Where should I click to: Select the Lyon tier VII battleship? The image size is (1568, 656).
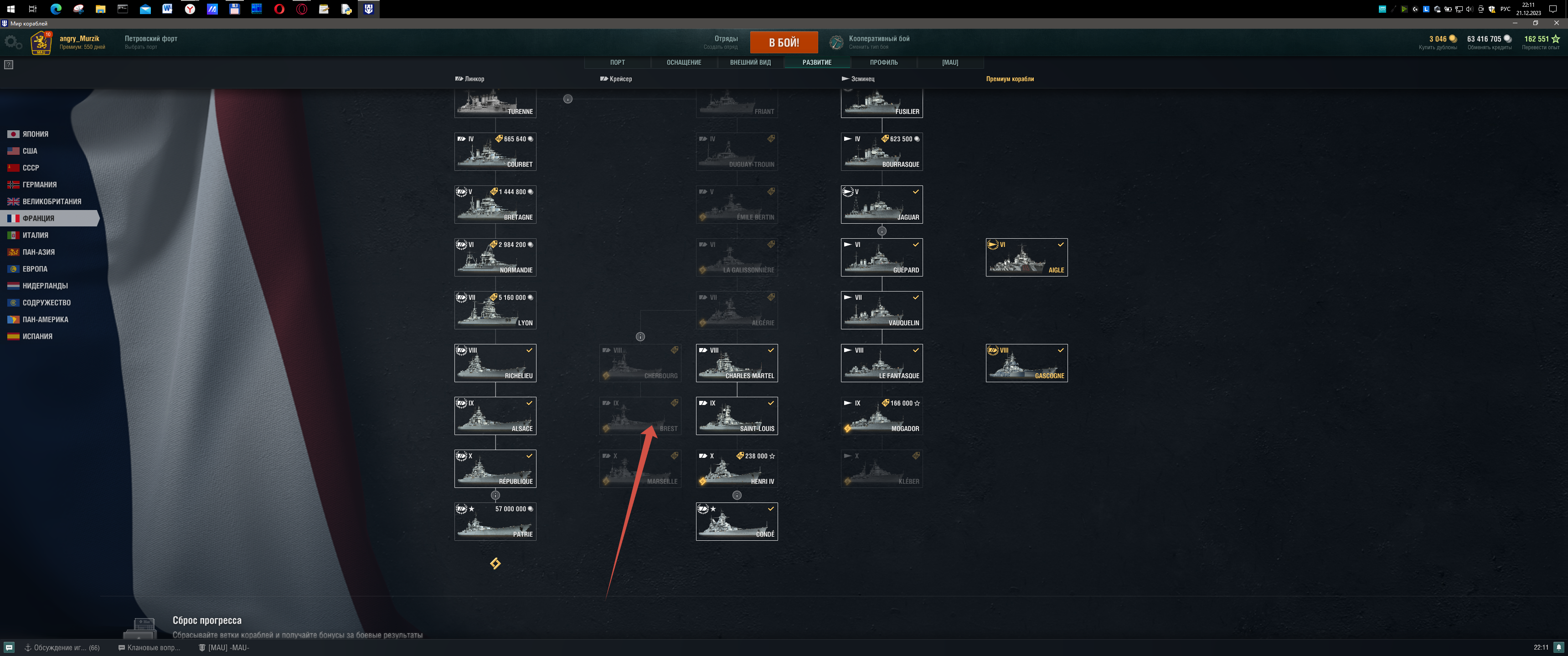pos(495,310)
